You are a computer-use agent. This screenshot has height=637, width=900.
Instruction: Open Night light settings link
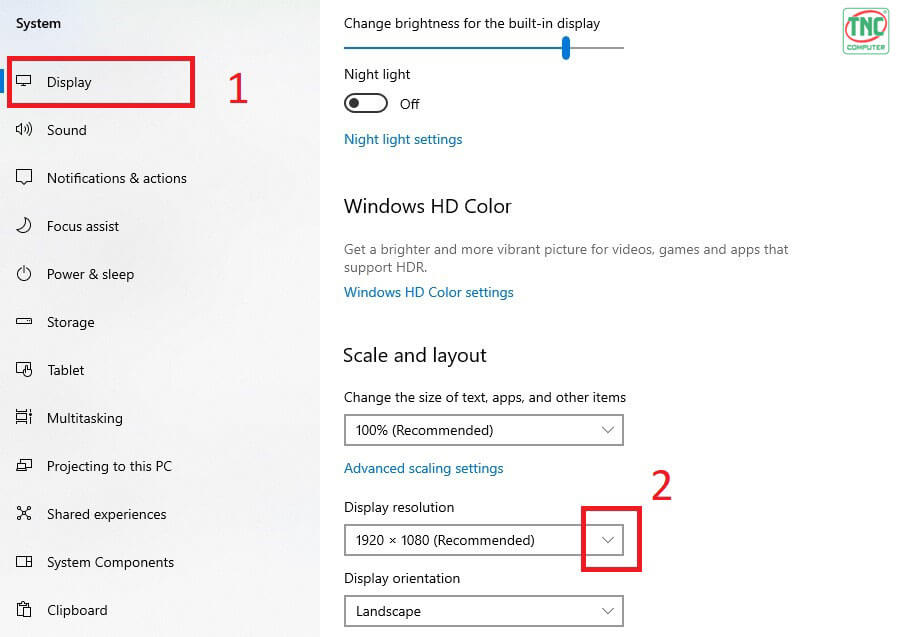pos(403,139)
